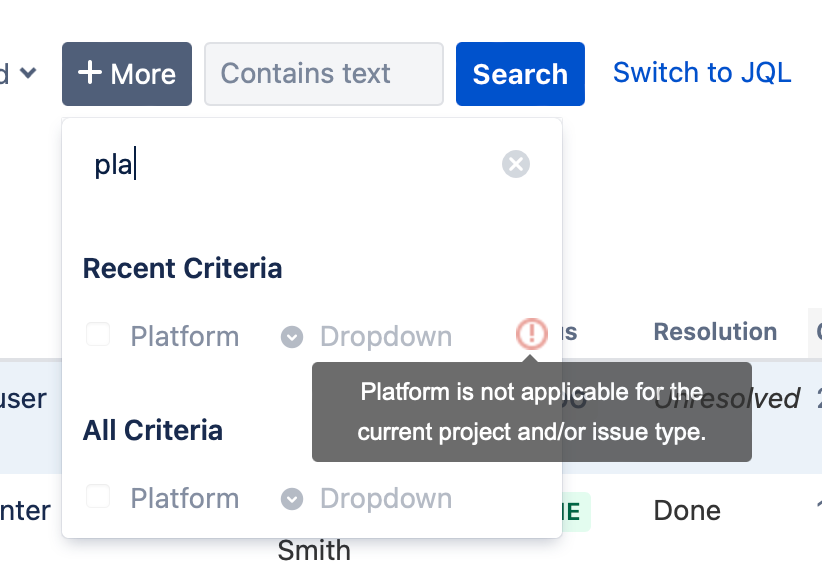Sort by the Resolution column header

point(715,332)
